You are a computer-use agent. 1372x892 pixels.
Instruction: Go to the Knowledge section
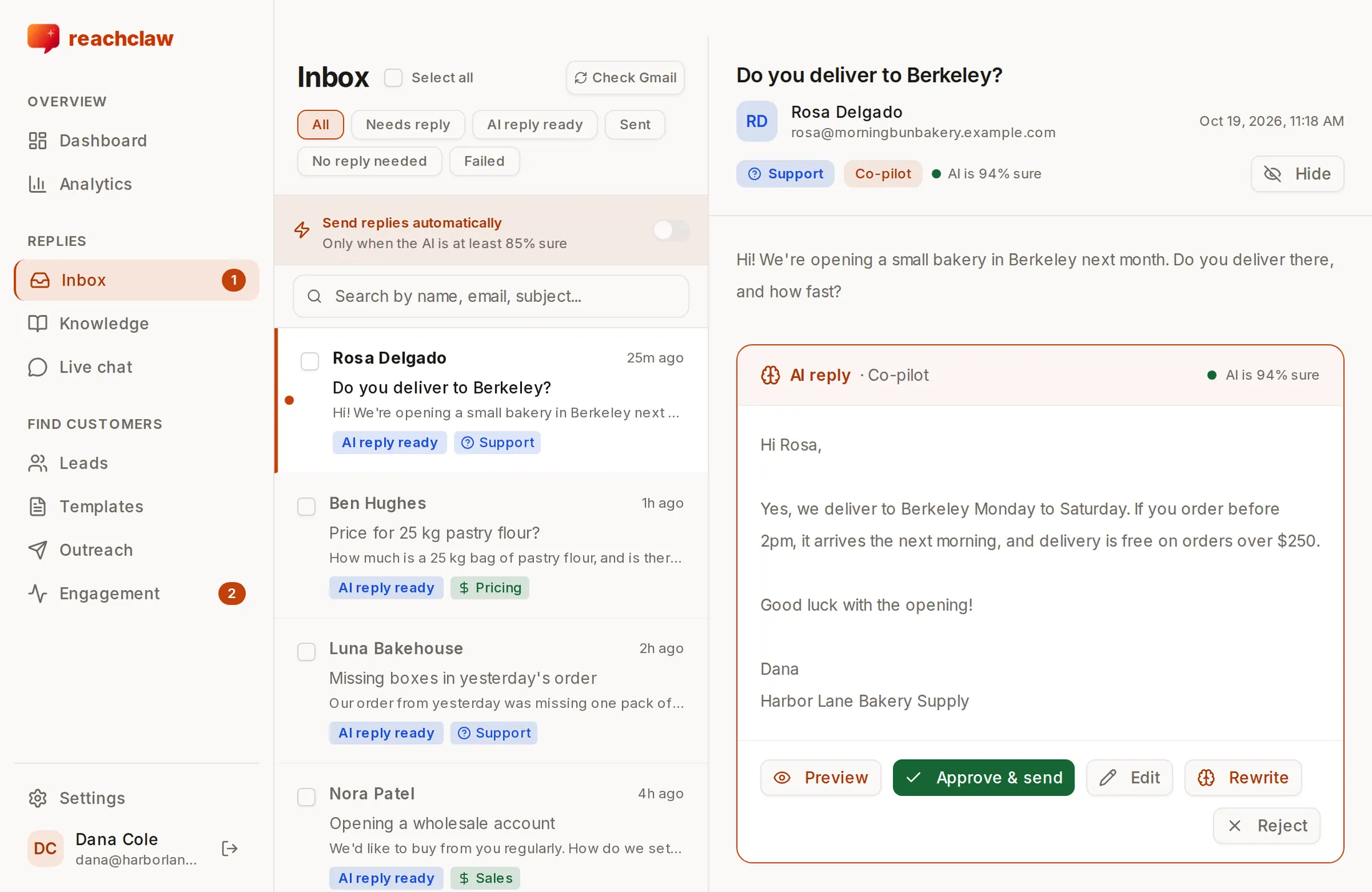click(x=136, y=324)
